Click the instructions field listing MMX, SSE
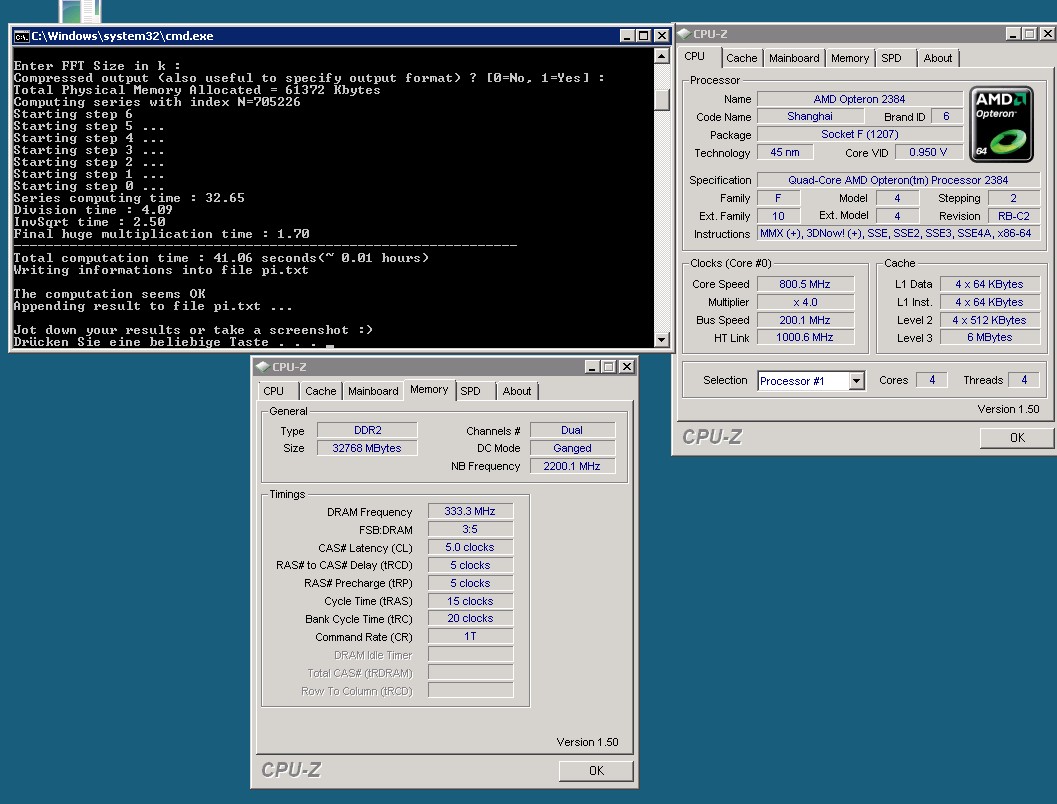This screenshot has width=1057, height=804. (898, 233)
